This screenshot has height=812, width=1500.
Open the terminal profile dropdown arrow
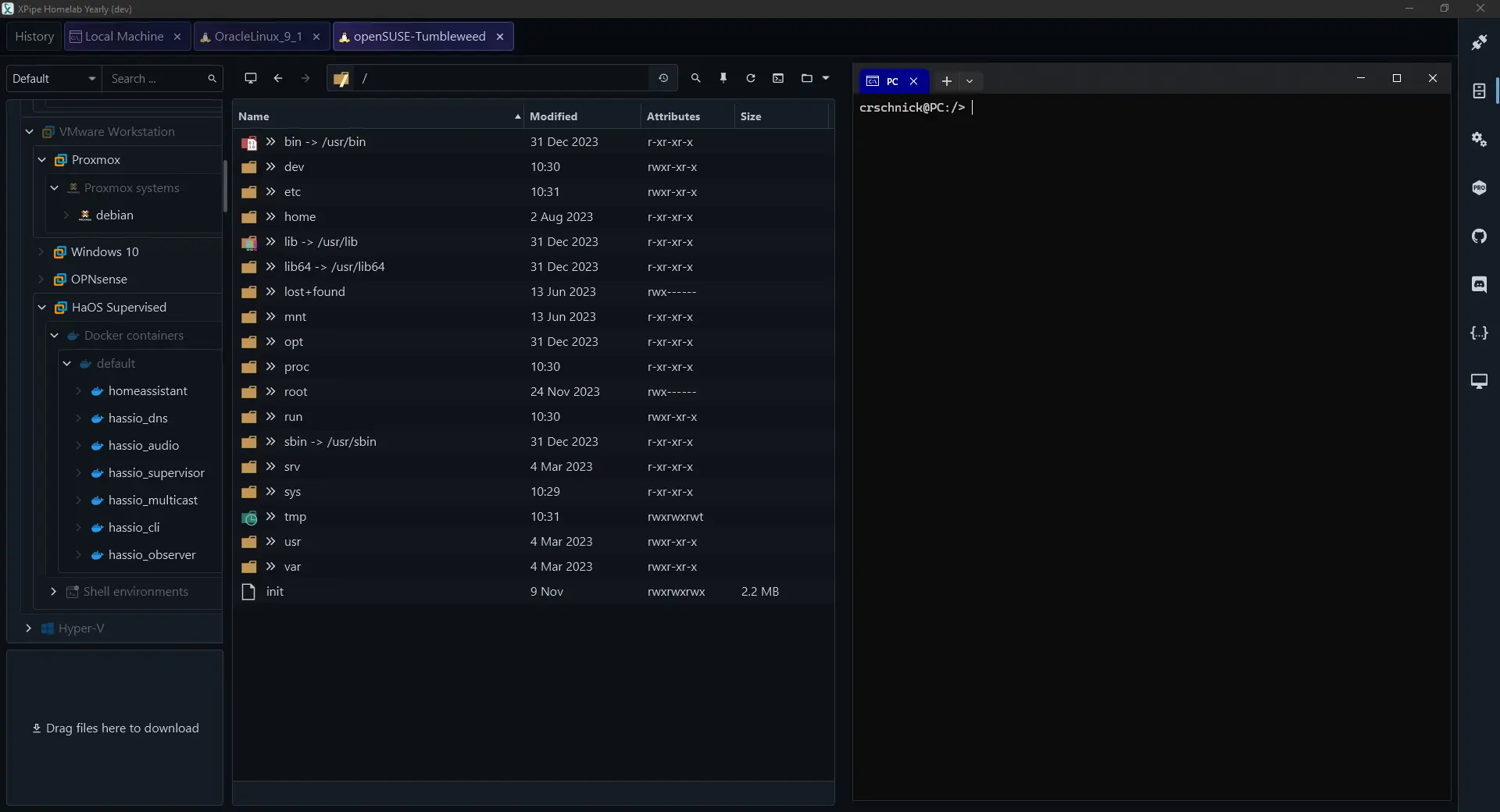[970, 81]
